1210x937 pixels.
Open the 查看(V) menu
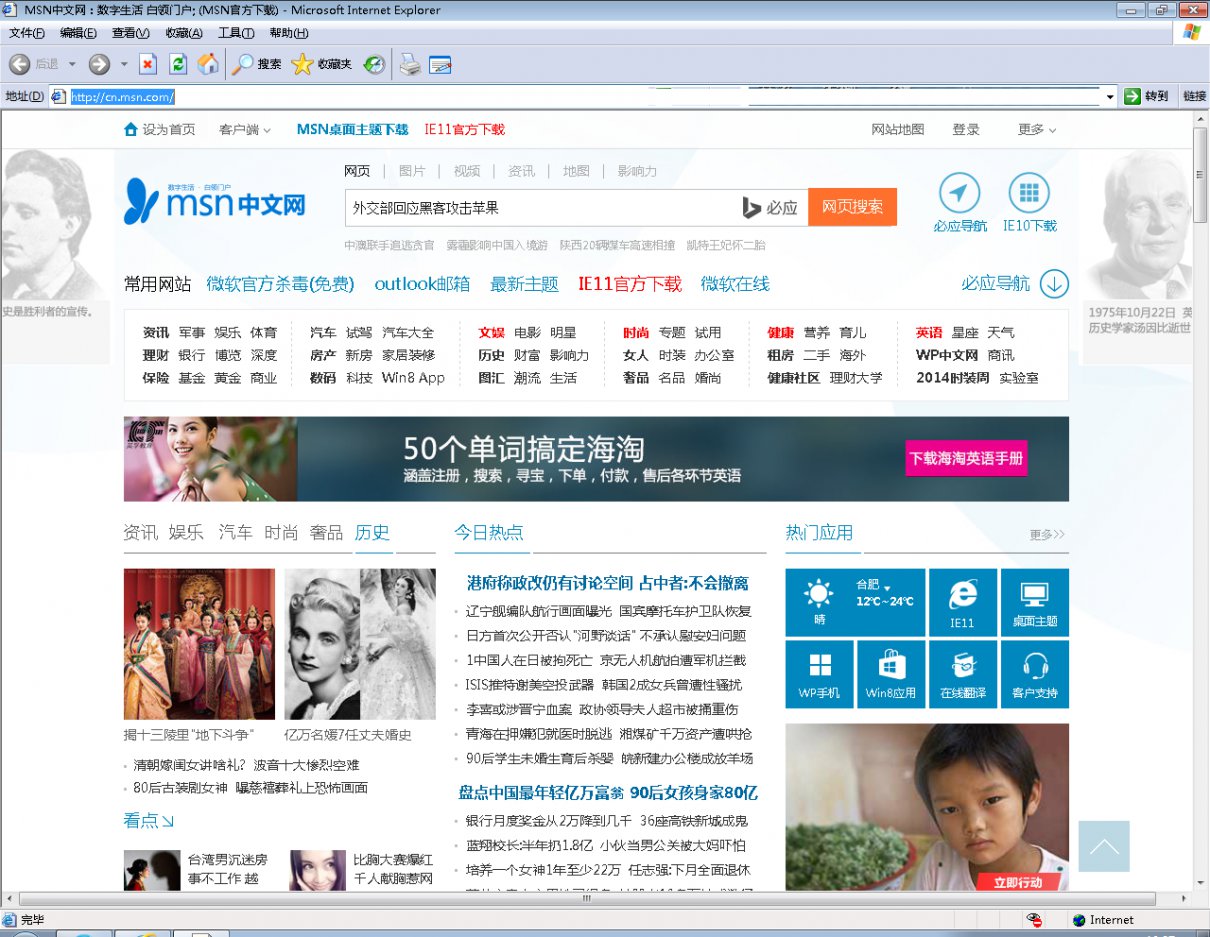pos(130,33)
